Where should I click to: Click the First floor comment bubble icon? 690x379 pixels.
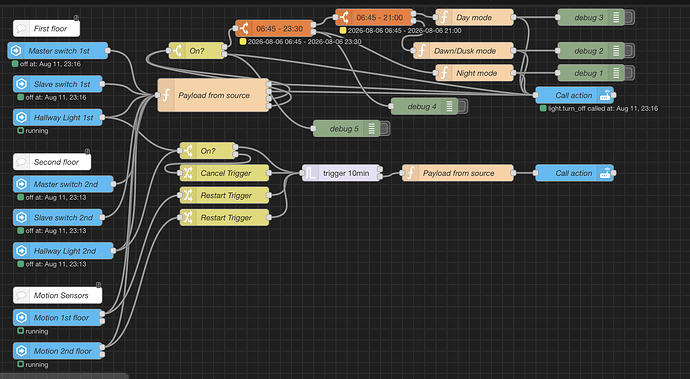pyautogui.click(x=21, y=29)
